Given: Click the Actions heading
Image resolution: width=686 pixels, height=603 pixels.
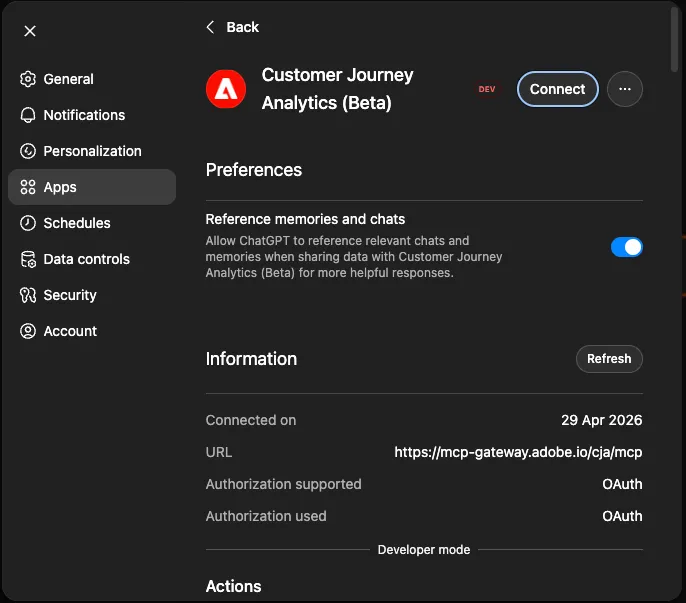Looking at the screenshot, I should [233, 586].
